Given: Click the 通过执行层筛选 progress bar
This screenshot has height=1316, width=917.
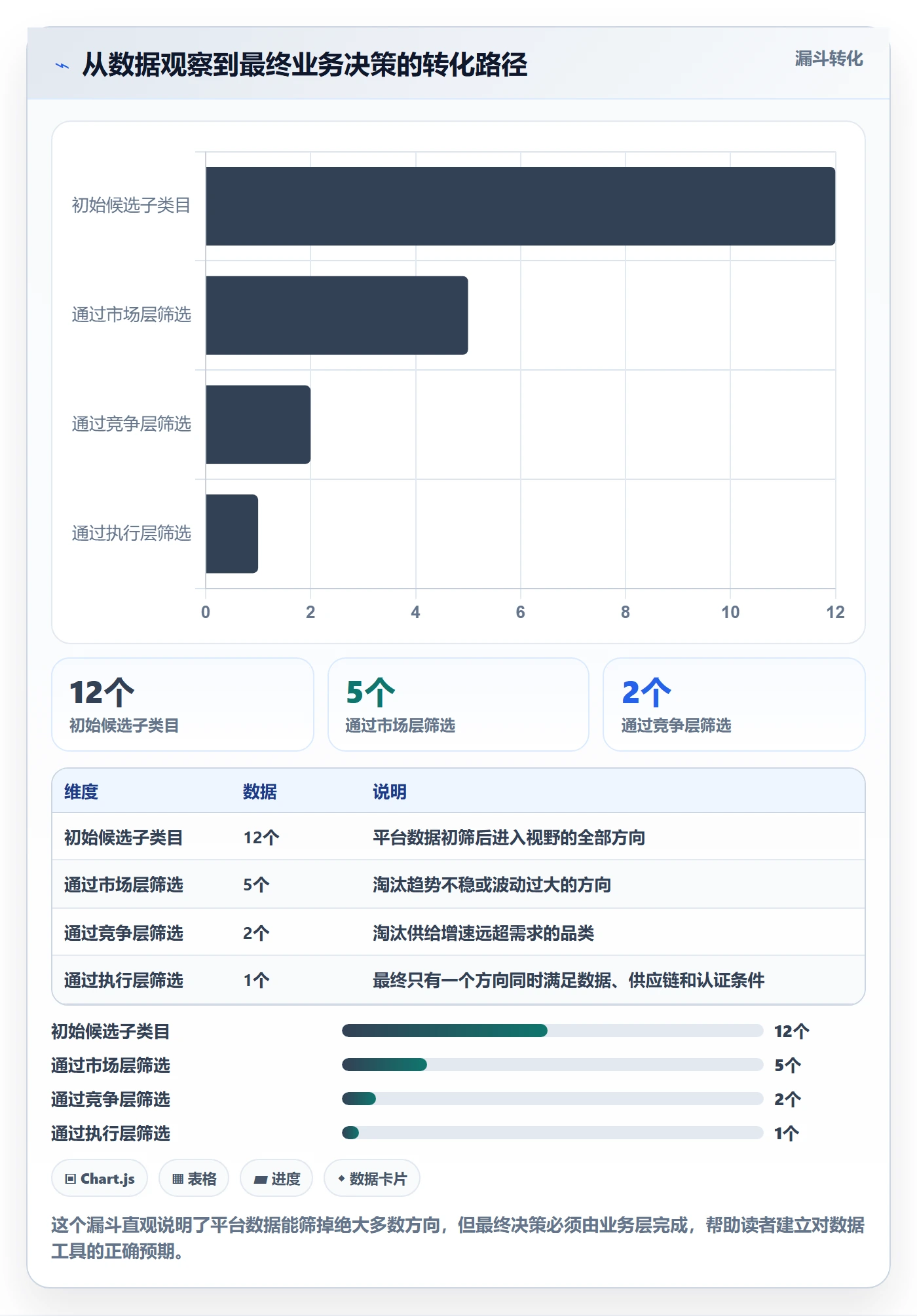Looking at the screenshot, I should [552, 1133].
